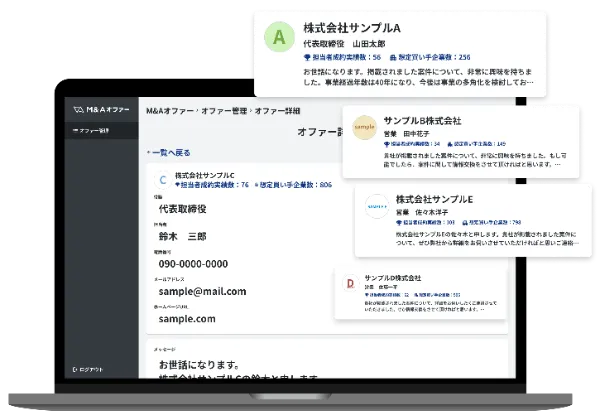Click ログアウト at sidebar bottom
The image size is (600, 415).
(x=91, y=369)
